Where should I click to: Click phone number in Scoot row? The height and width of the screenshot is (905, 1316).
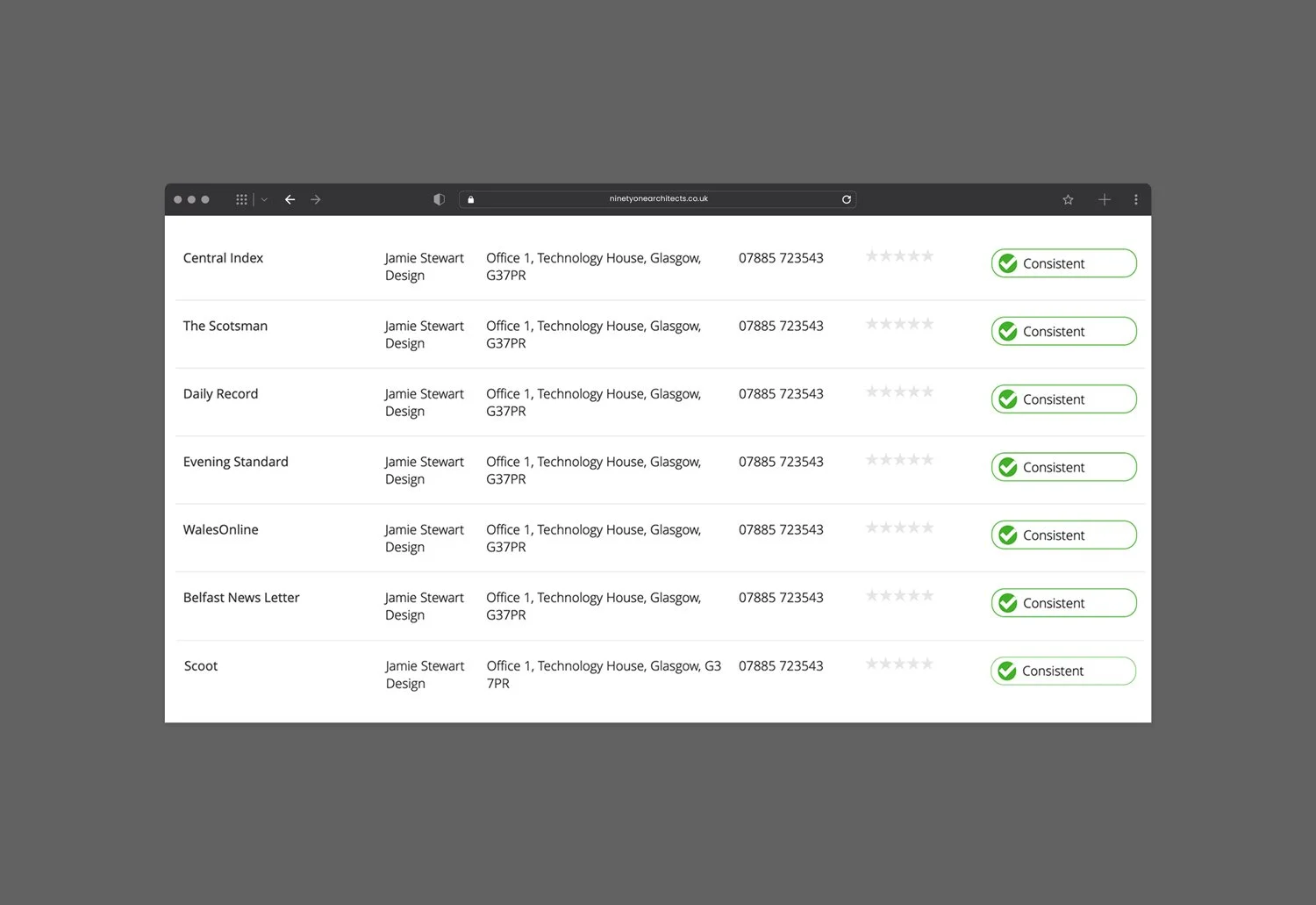(x=781, y=666)
